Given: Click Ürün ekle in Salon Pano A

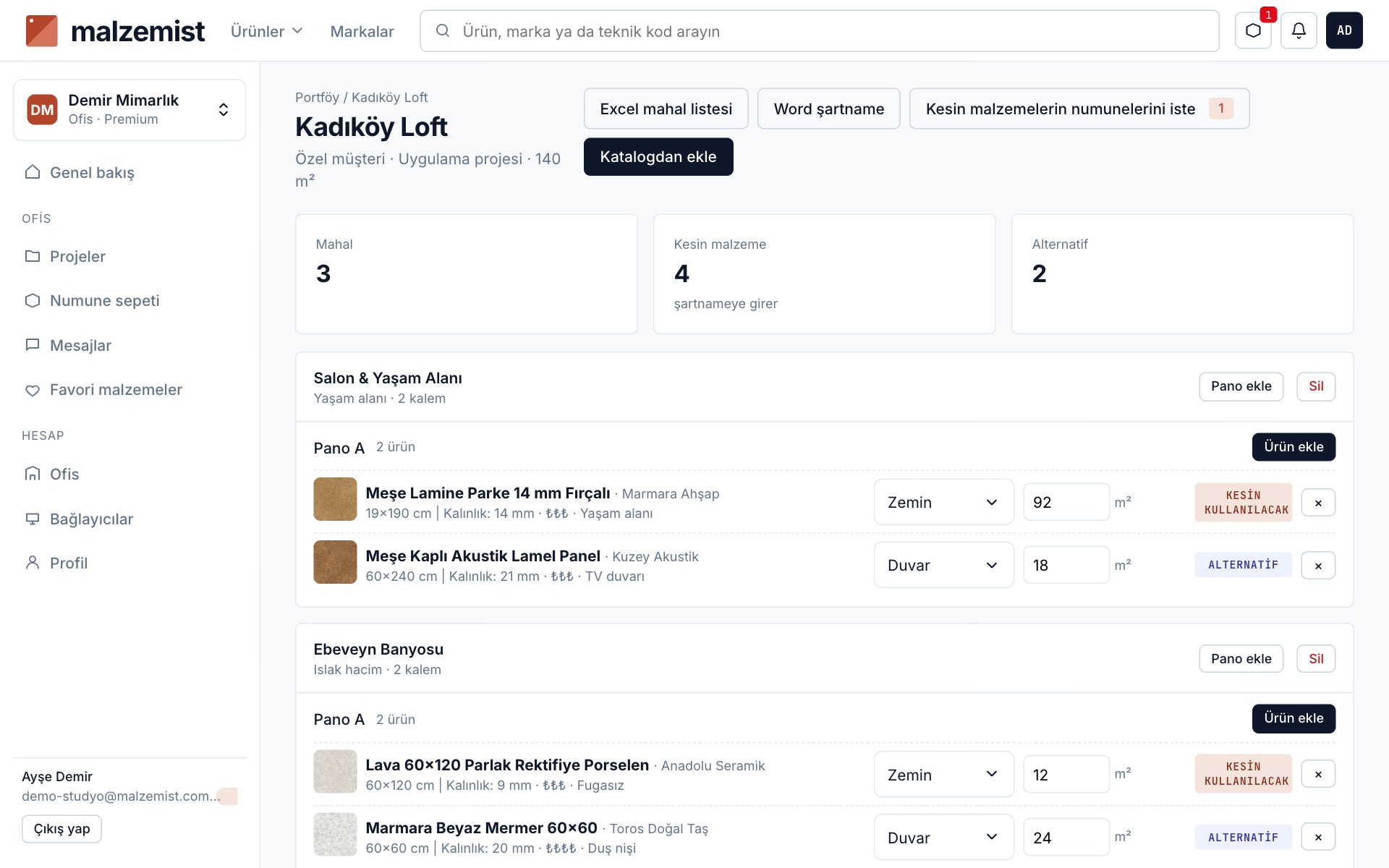Looking at the screenshot, I should [1294, 447].
